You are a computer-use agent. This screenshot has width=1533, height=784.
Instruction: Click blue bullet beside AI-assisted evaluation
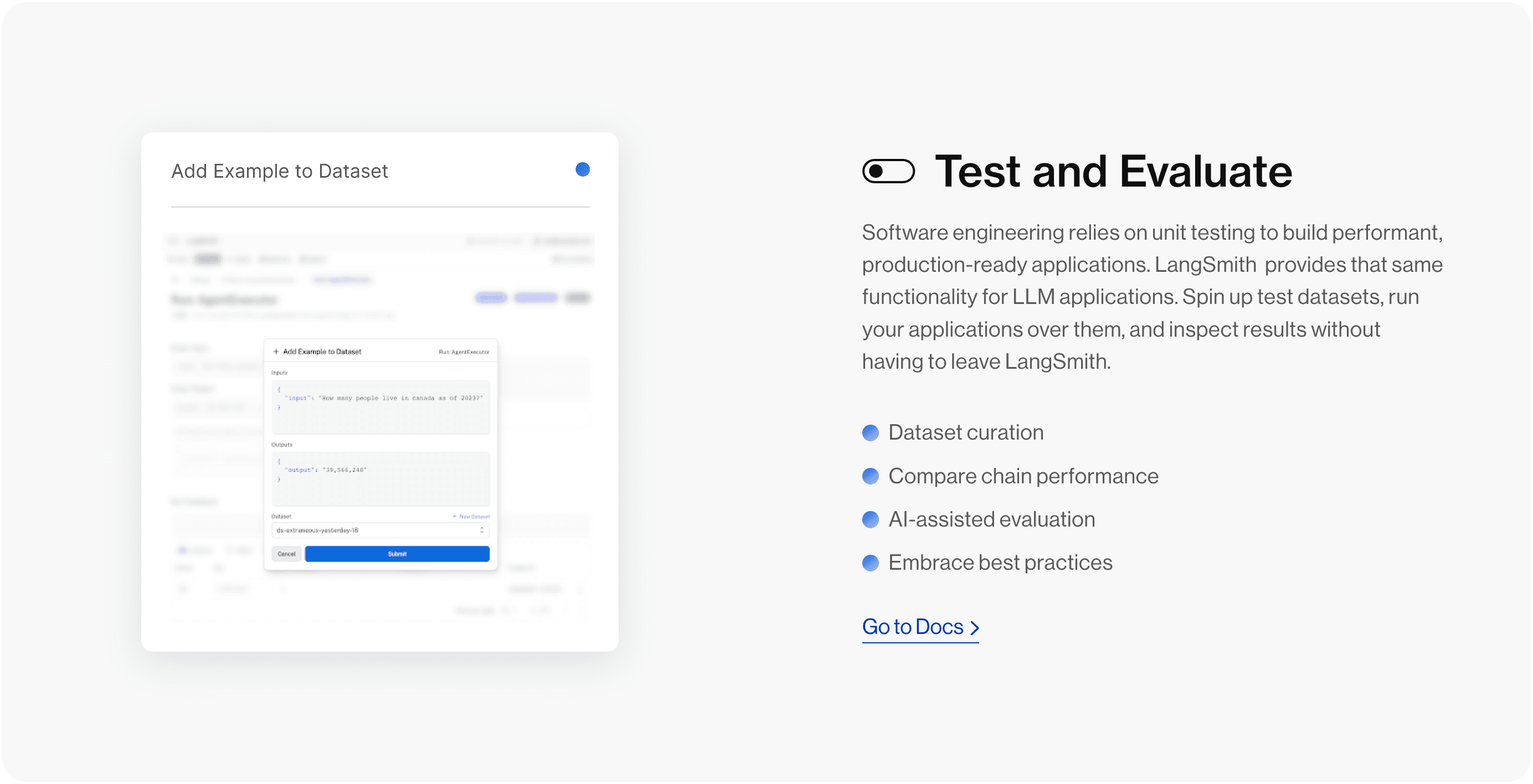point(870,519)
